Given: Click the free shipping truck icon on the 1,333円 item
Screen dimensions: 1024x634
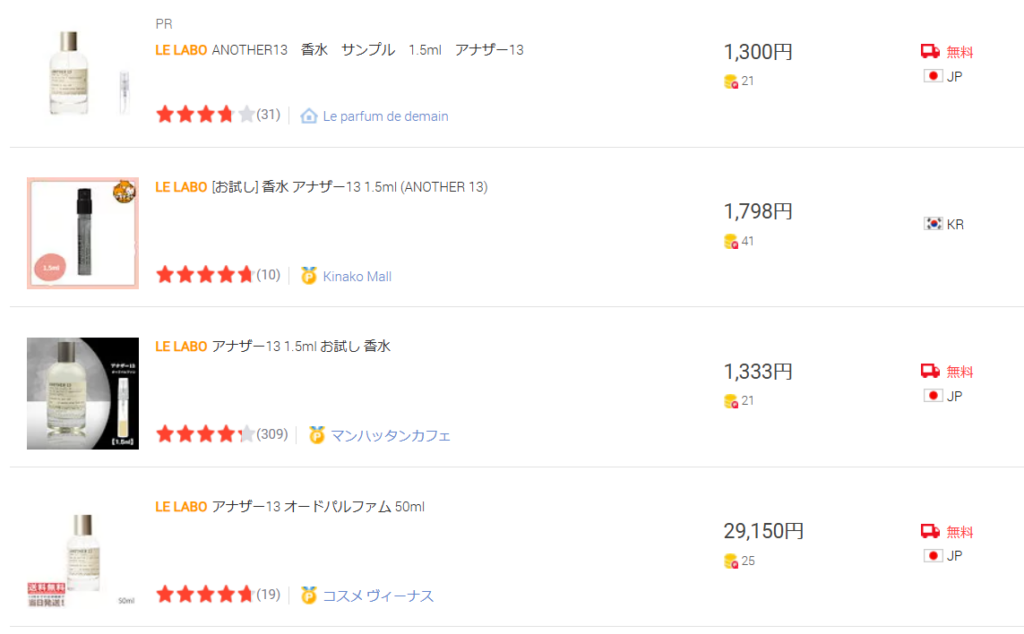Looking at the screenshot, I should point(930,371).
